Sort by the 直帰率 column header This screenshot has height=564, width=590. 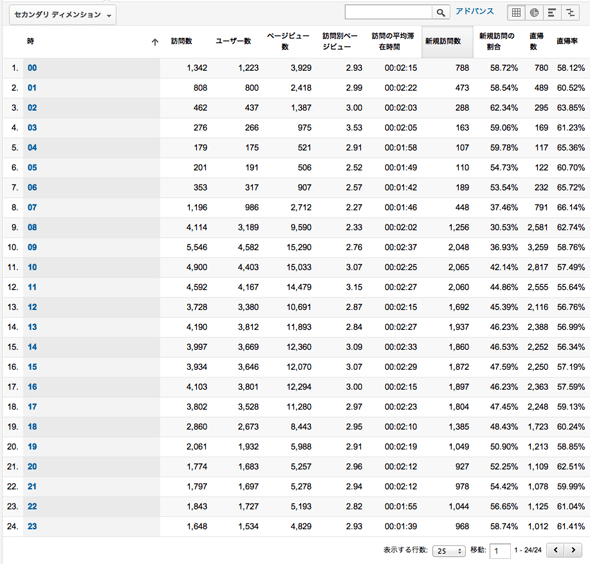click(567, 41)
